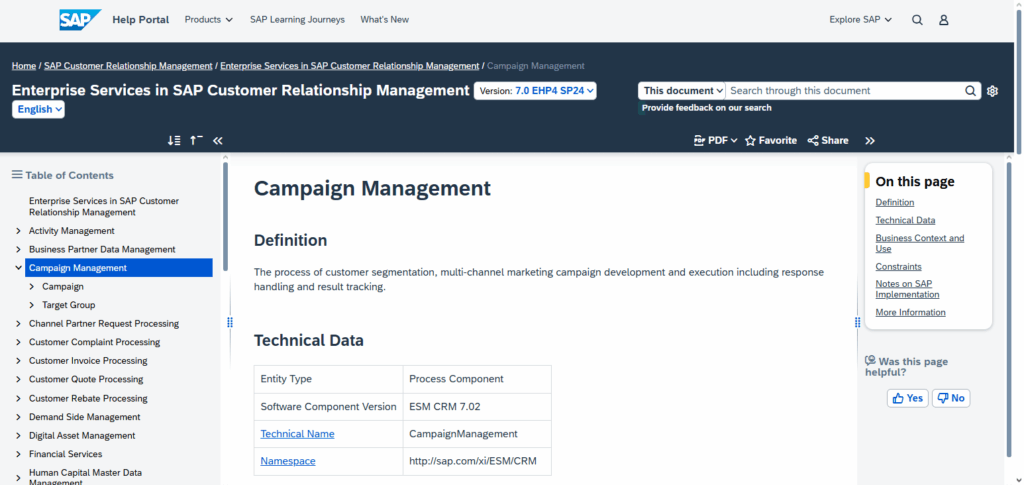Collapse the right side panel with chevrons
The height and width of the screenshot is (485, 1024).
(x=870, y=140)
